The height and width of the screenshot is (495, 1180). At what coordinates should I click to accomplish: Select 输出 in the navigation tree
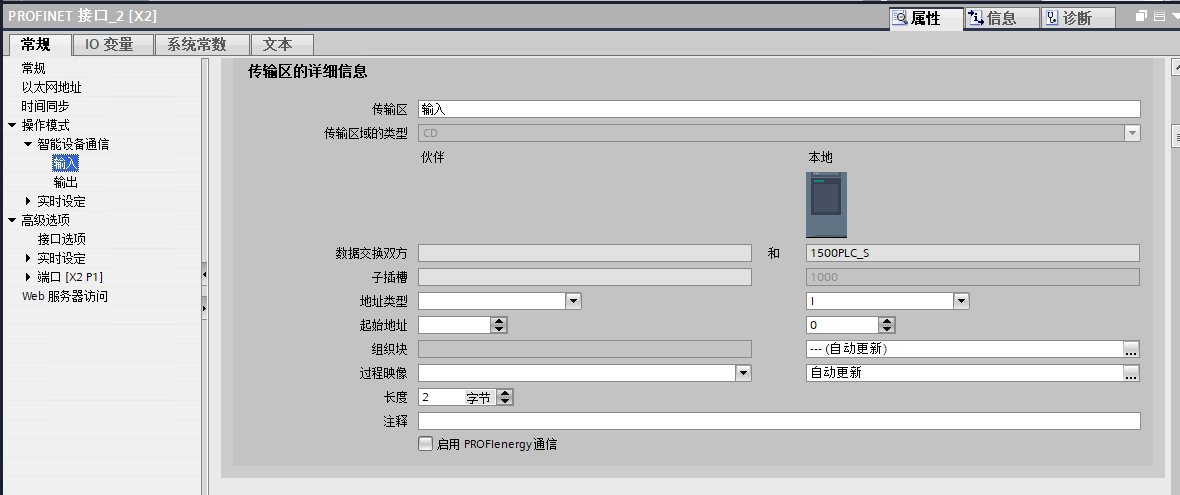tap(66, 182)
